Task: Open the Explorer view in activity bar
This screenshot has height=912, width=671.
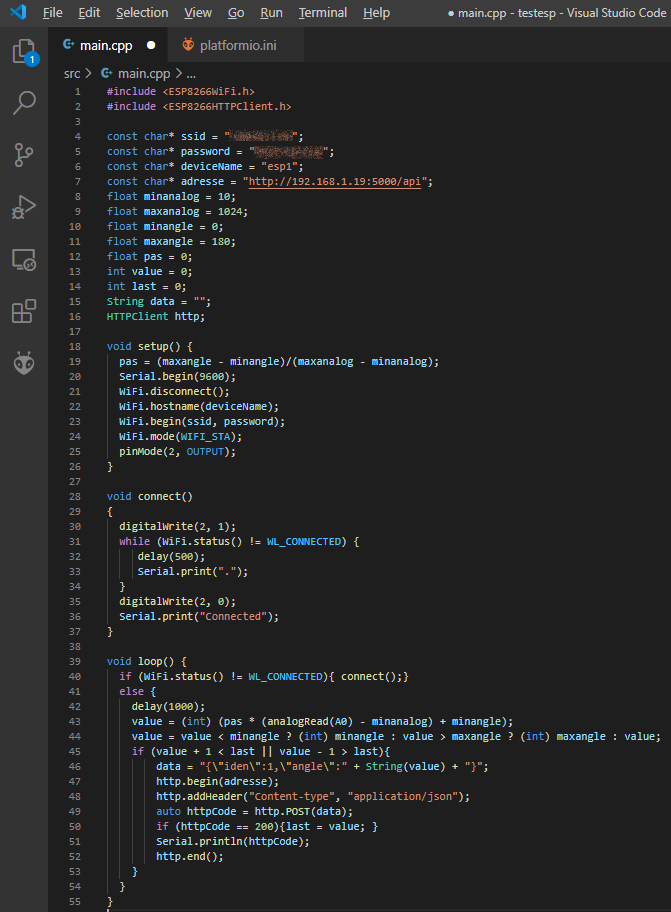Action: 24,52
